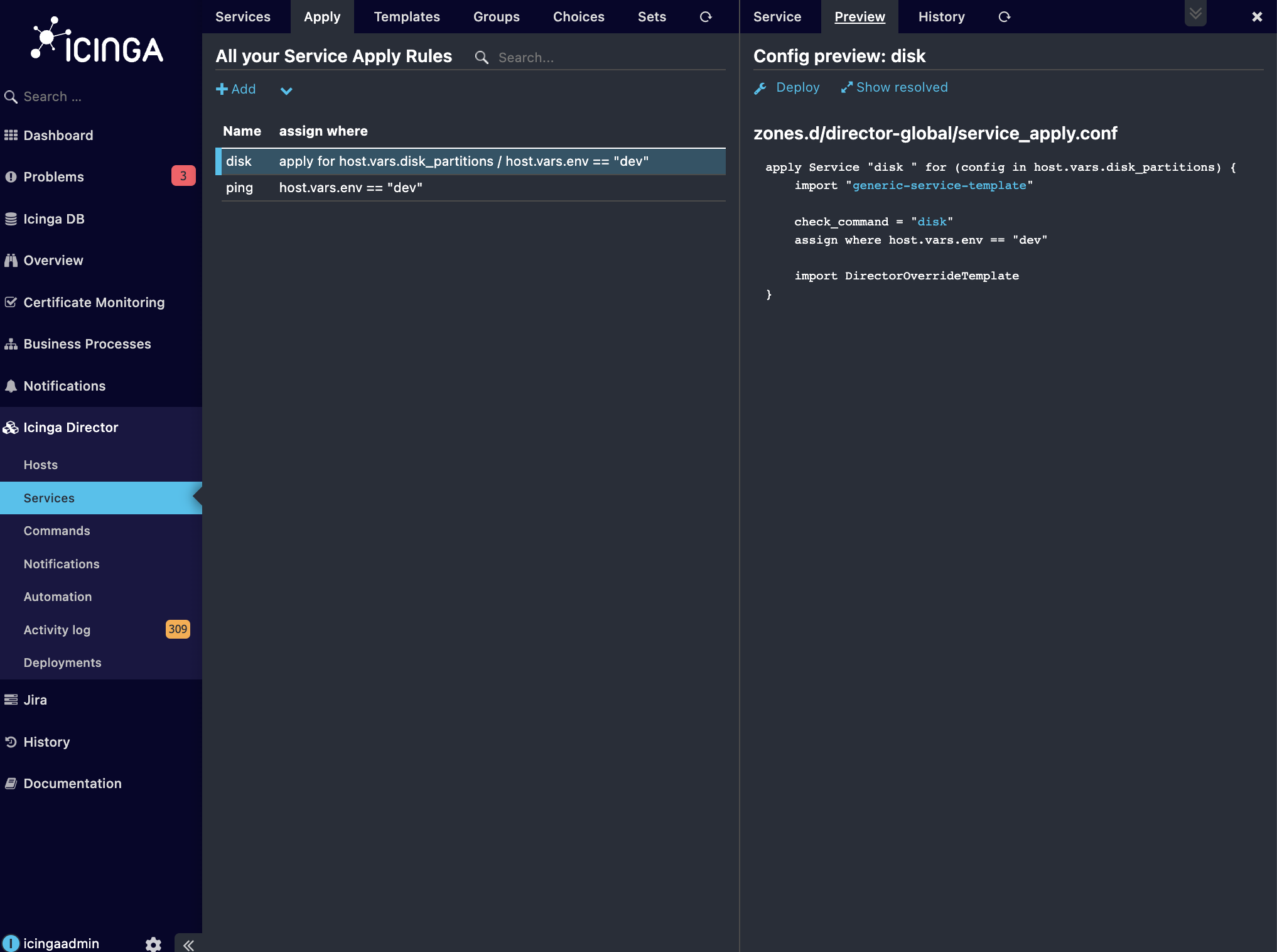Open Commands under Icinga Director
1277x952 pixels.
(57, 531)
